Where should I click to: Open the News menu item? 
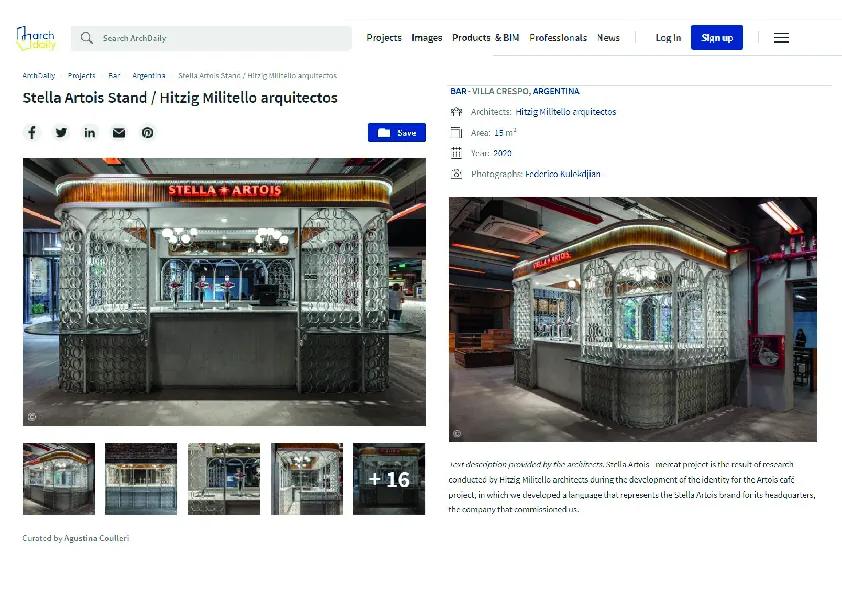pos(608,38)
